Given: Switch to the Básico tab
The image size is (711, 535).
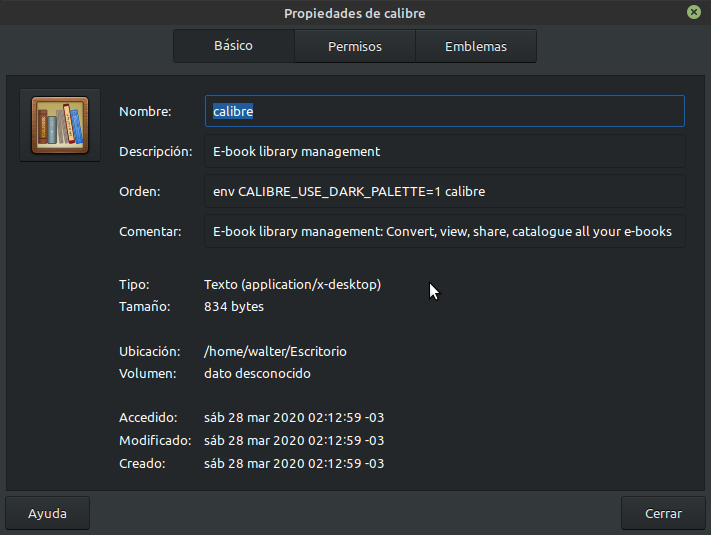Looking at the screenshot, I should tap(233, 46).
